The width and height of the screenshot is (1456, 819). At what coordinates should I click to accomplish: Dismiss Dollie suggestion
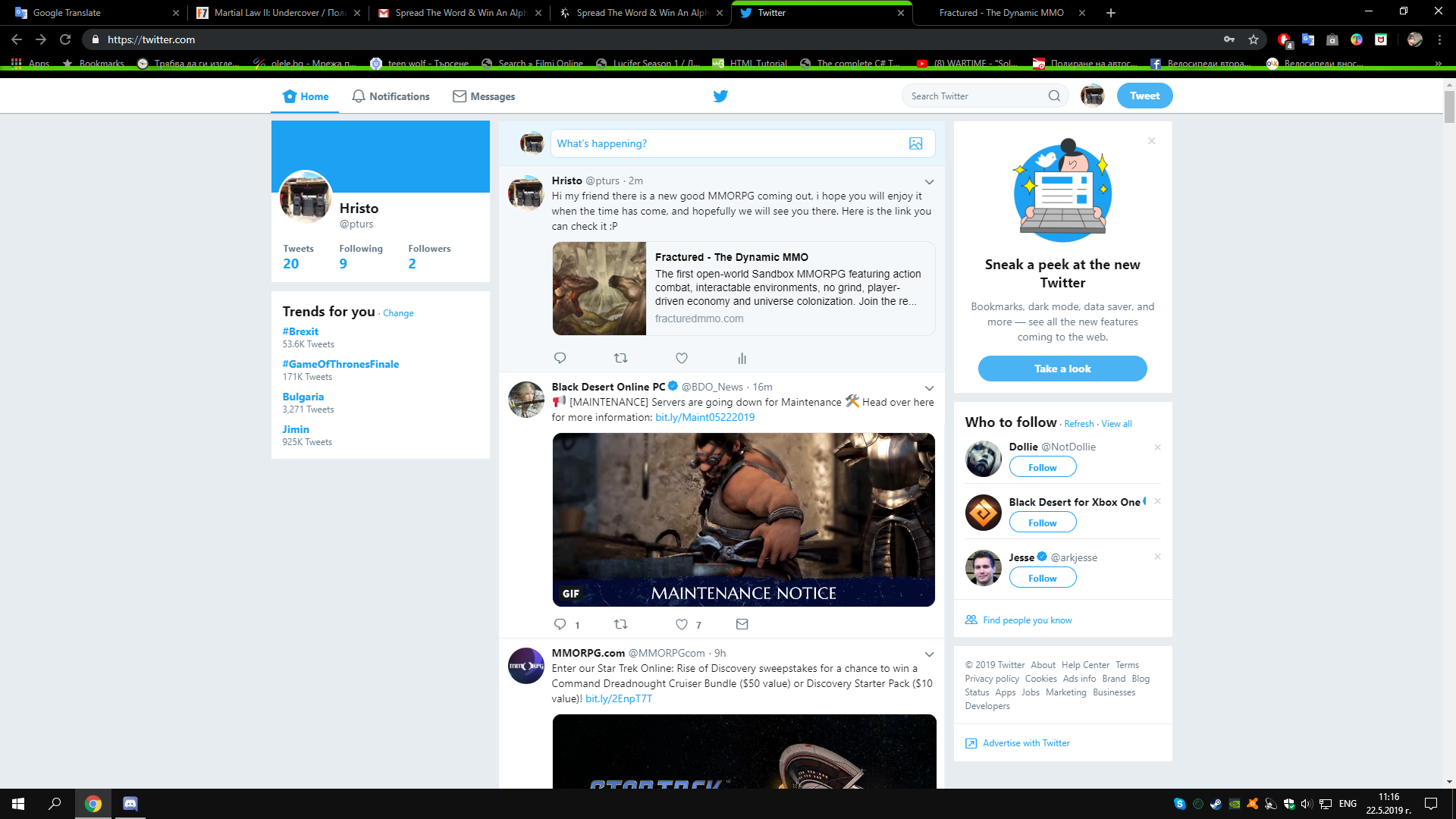[x=1157, y=447]
